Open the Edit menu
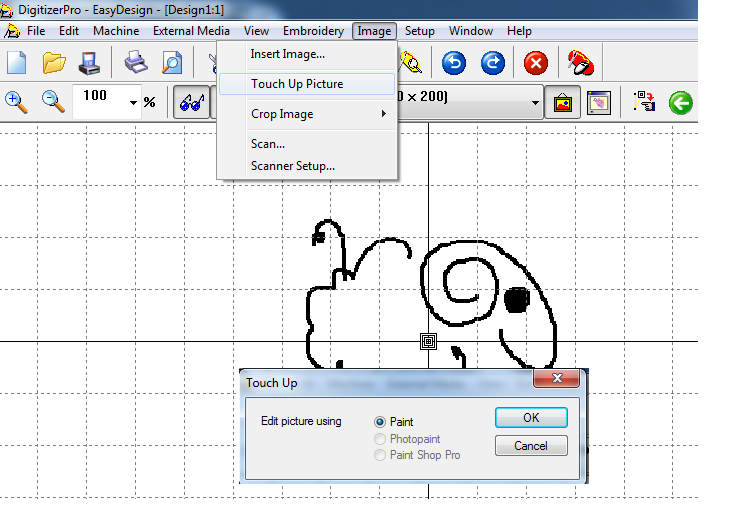Viewport: 730px width, 512px height. (x=69, y=31)
